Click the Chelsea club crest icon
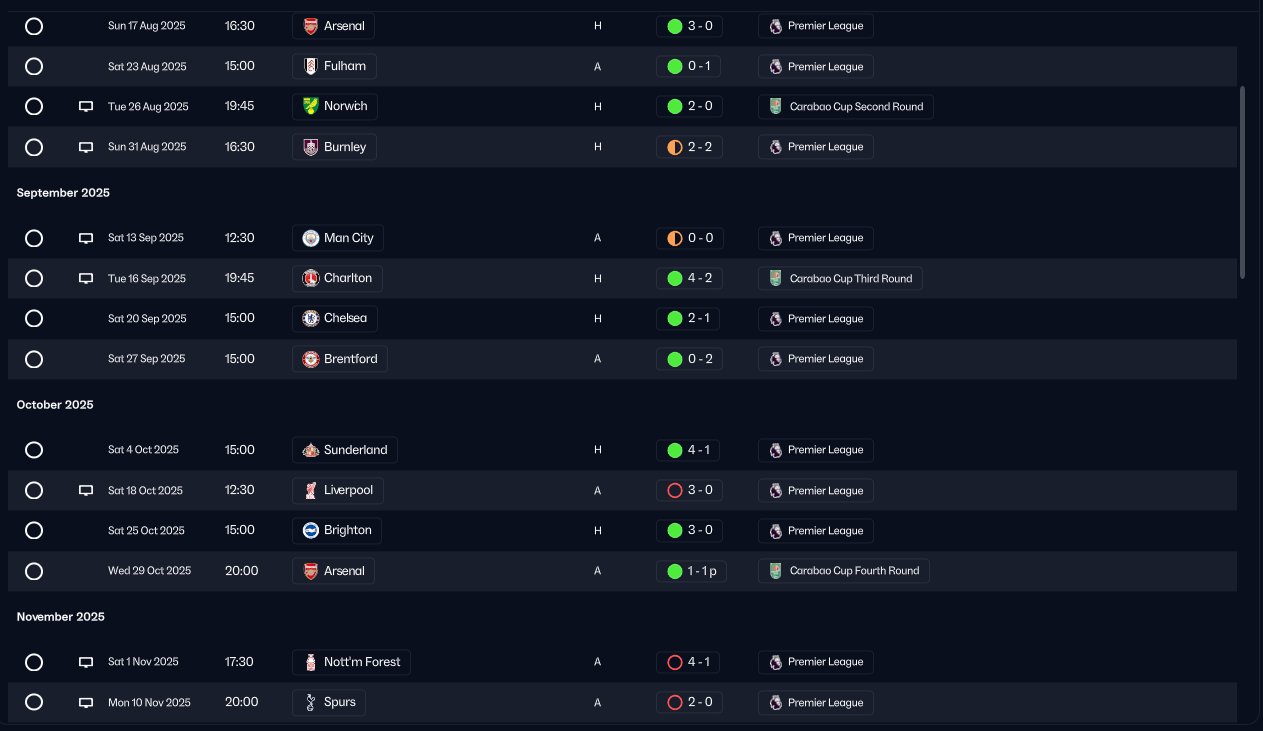This screenshot has width=1263, height=731. coord(310,319)
